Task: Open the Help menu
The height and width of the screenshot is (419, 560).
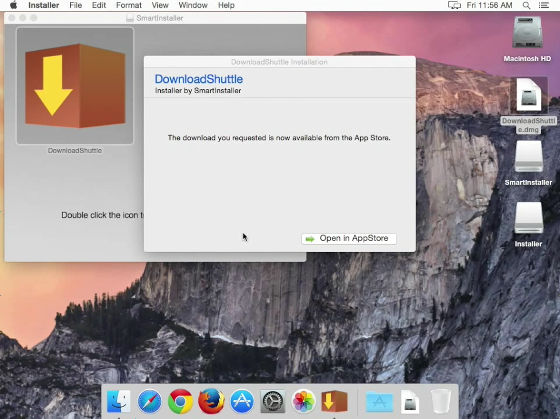Action: [x=226, y=5]
